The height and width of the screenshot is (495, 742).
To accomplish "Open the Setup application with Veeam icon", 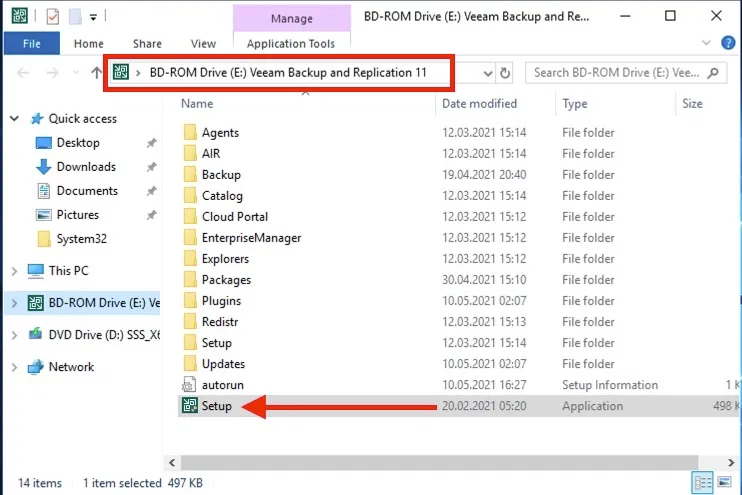I will pyautogui.click(x=190, y=406).
